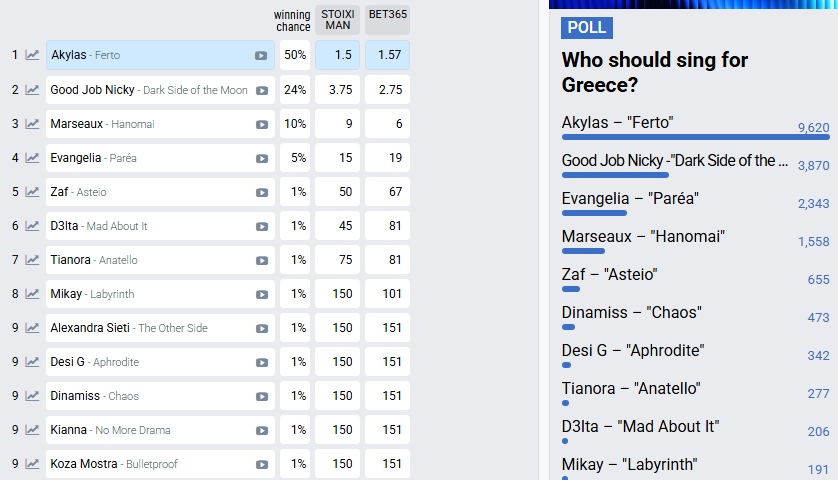This screenshot has height=480, width=838.
Task: Show the odds history graph for Zaf
Action: (32, 192)
